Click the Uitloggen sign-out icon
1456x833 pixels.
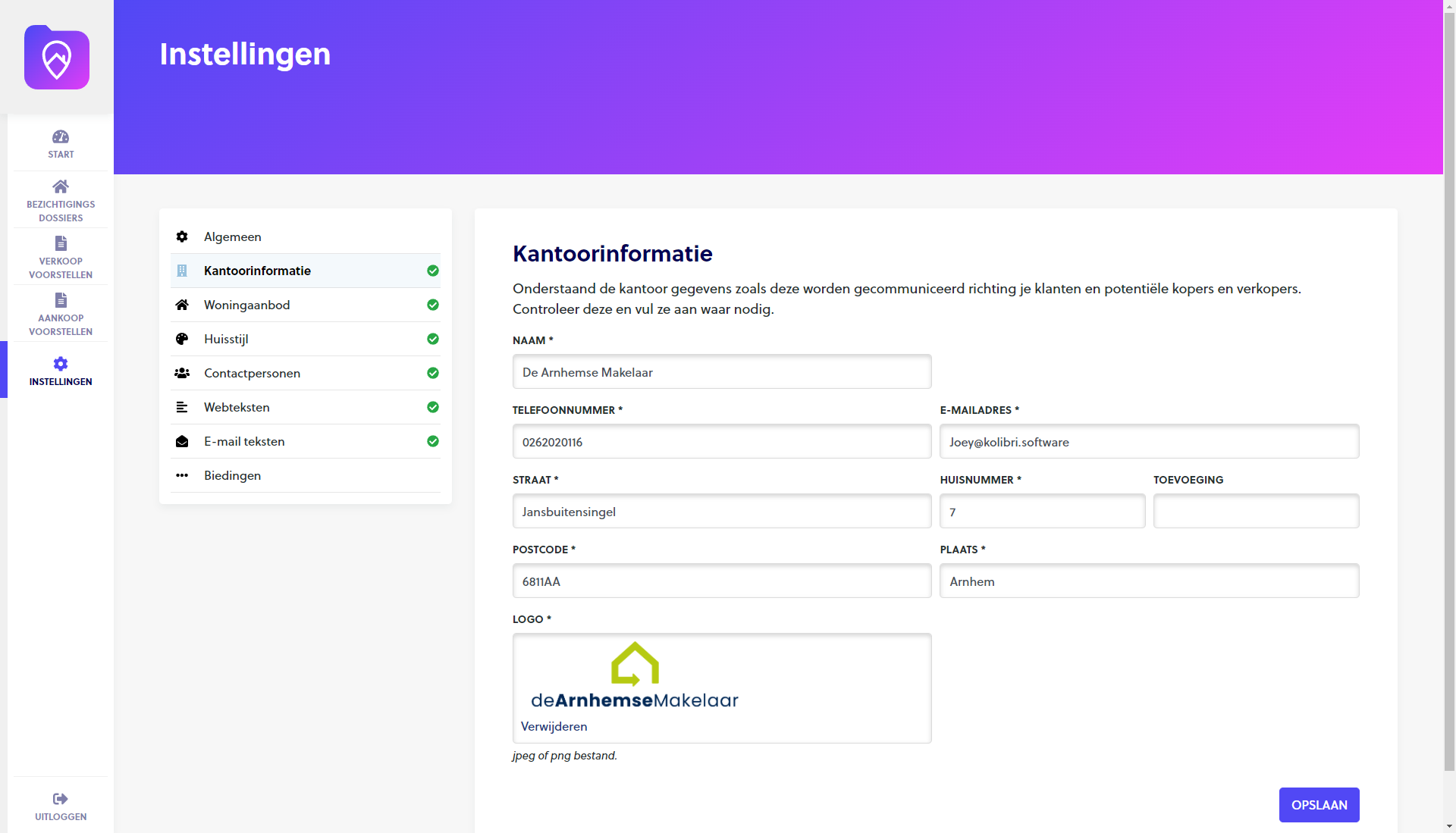[x=61, y=799]
